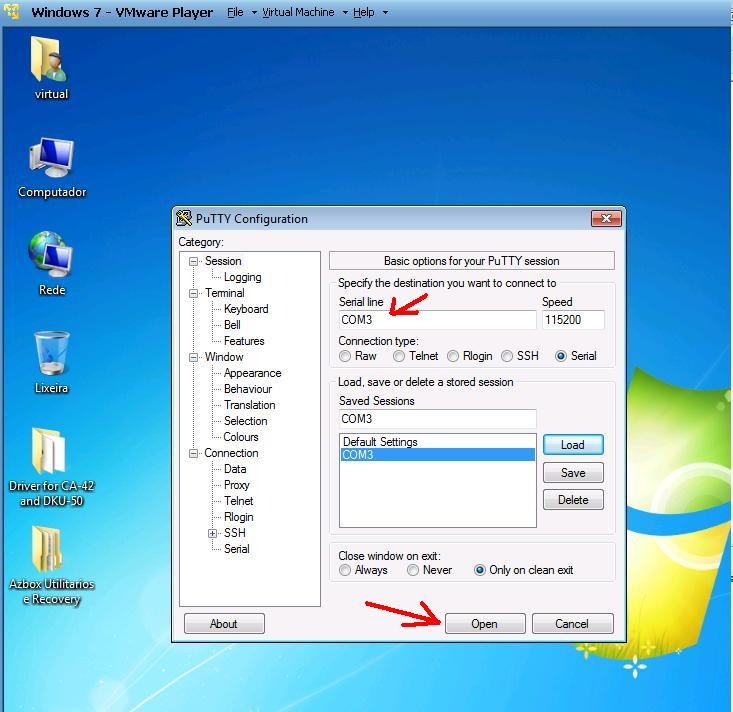Screen dimensions: 733x712
Task: Click the Saved Sessions name field
Action: [x=437, y=419]
